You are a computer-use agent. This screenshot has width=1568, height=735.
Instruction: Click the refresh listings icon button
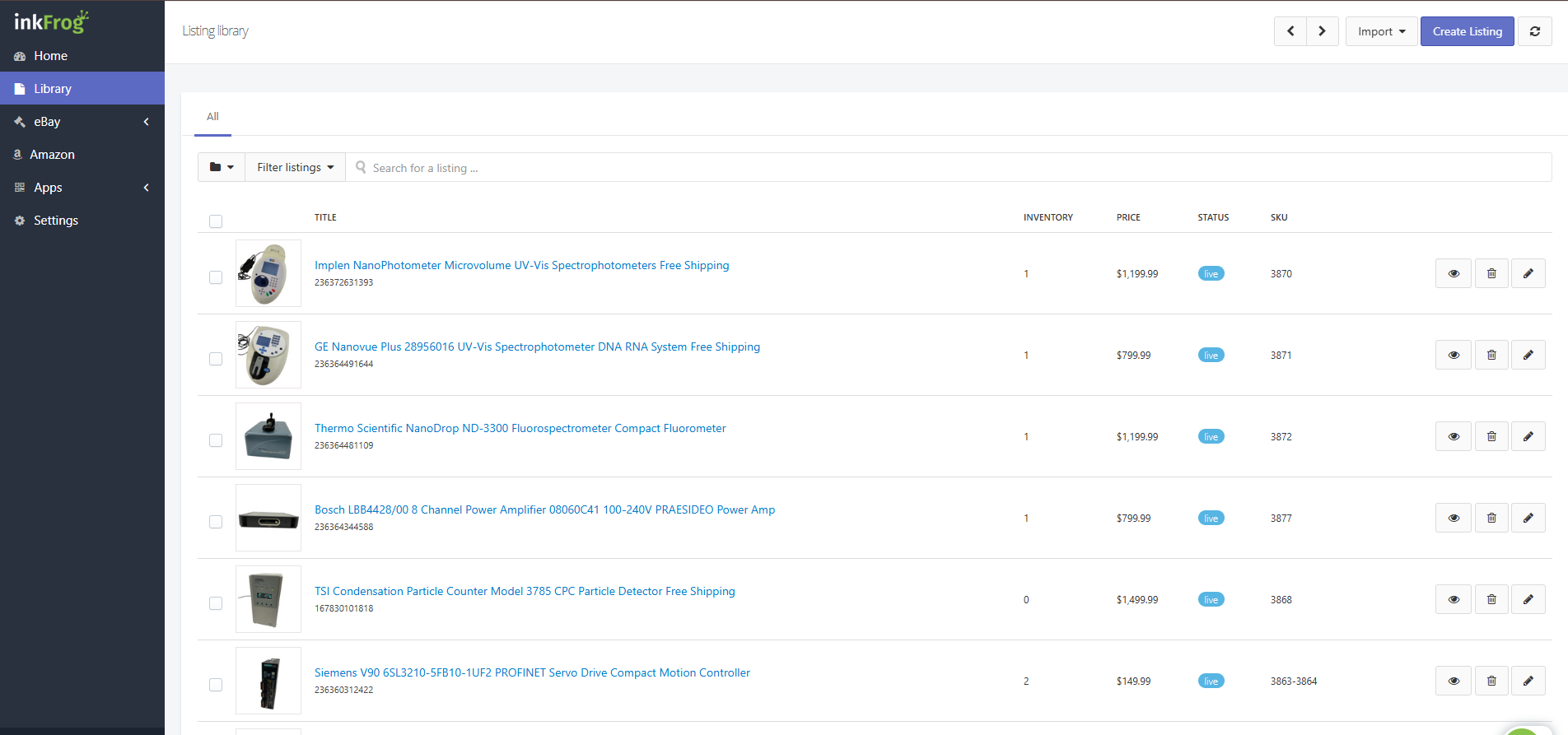click(x=1535, y=31)
